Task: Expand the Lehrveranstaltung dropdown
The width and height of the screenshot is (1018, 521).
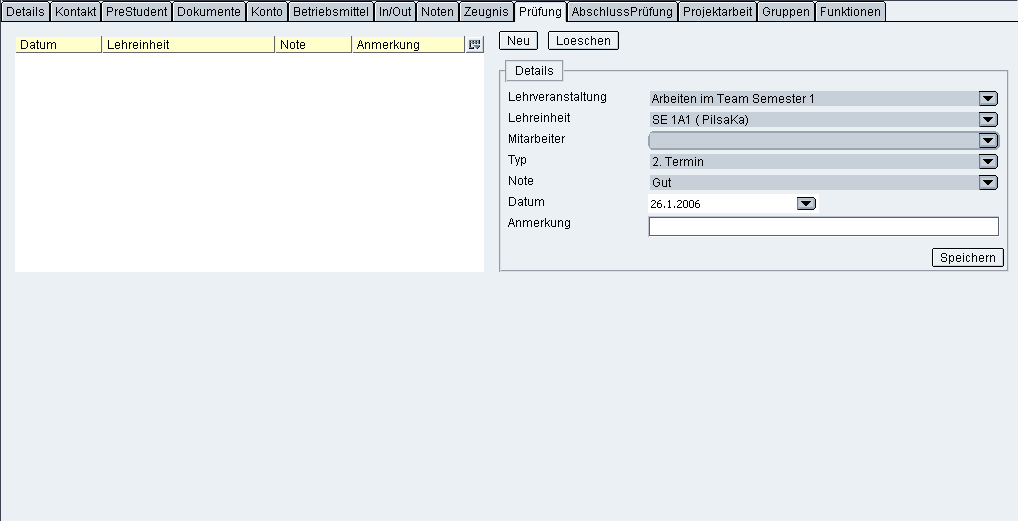Action: pos(988,98)
